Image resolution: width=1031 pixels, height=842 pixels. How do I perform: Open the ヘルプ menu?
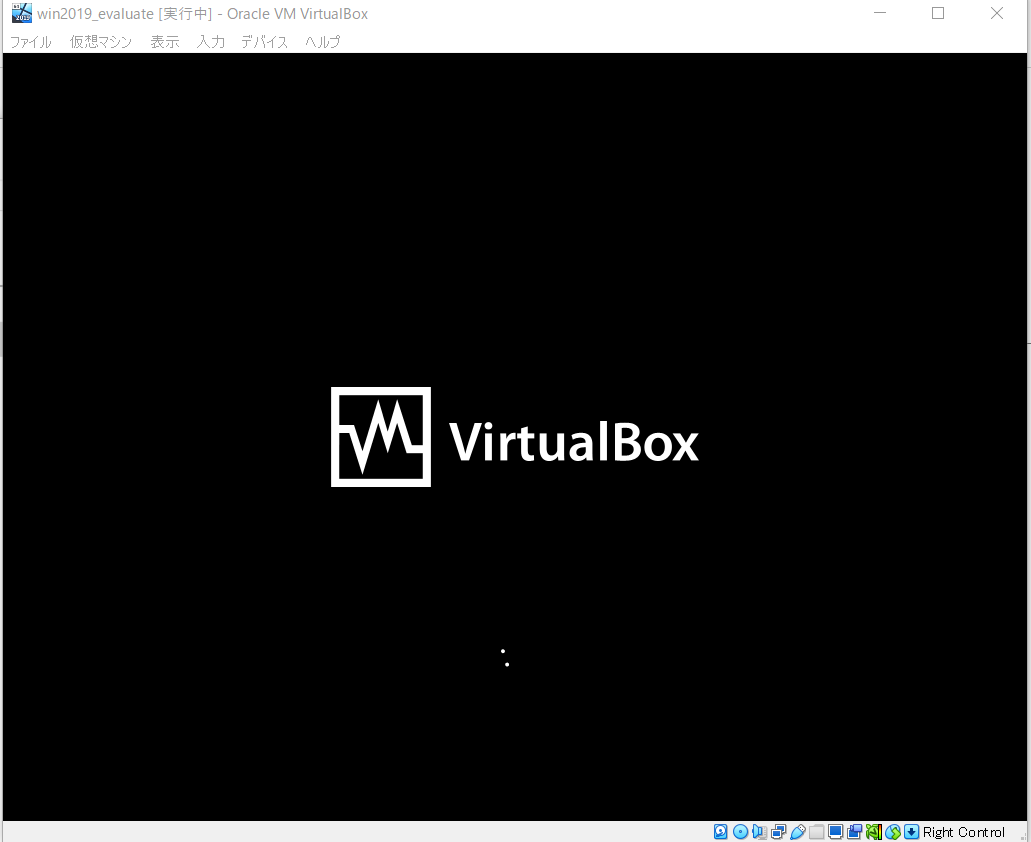coord(322,42)
